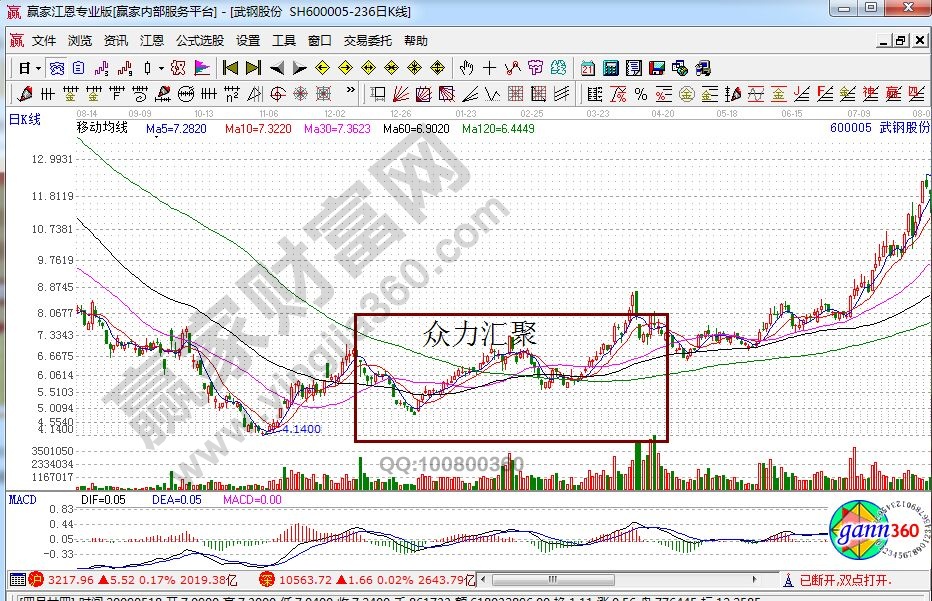Open the period dropdown labeled 日

pos(29,68)
